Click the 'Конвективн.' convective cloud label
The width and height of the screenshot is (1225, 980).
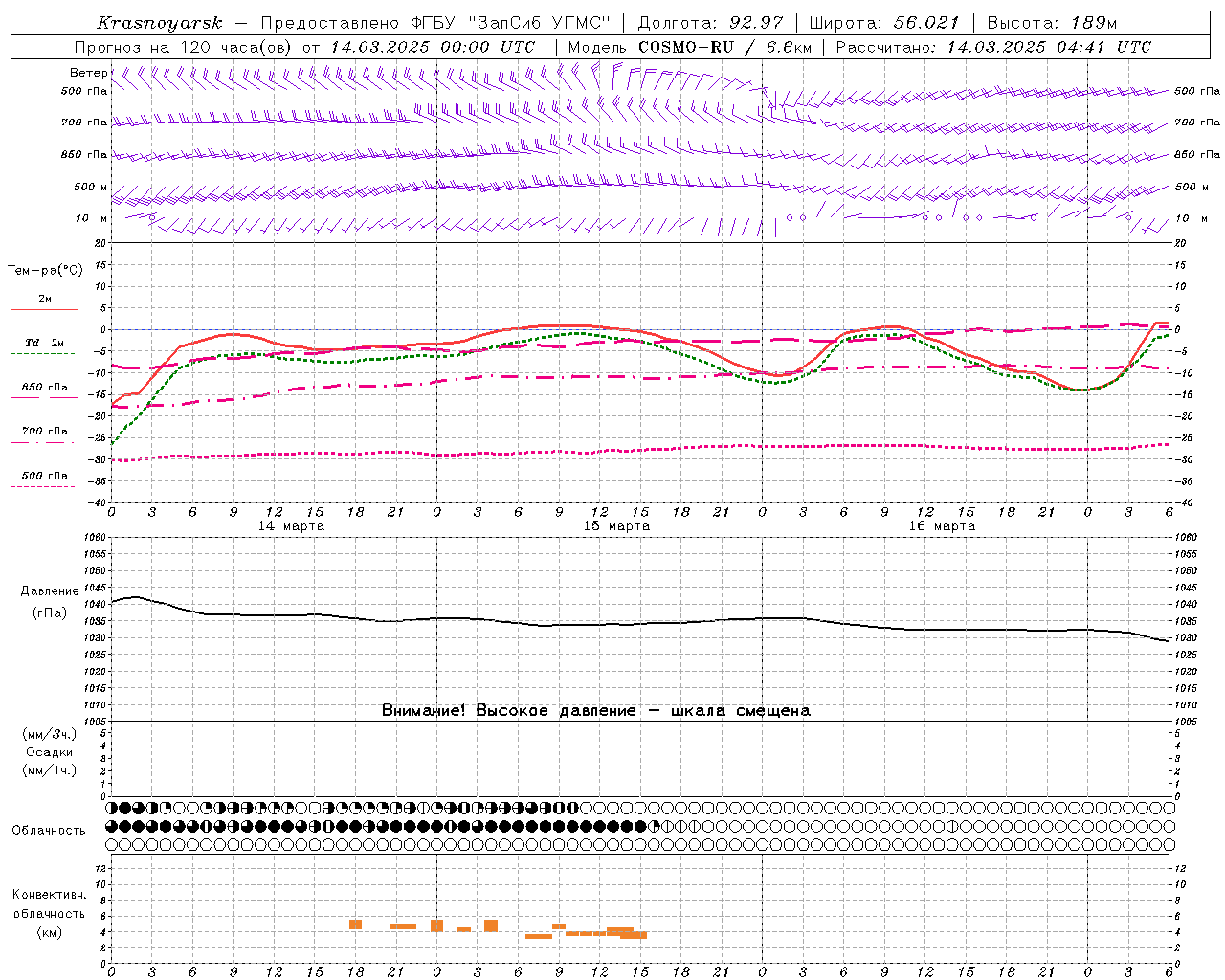point(50,895)
